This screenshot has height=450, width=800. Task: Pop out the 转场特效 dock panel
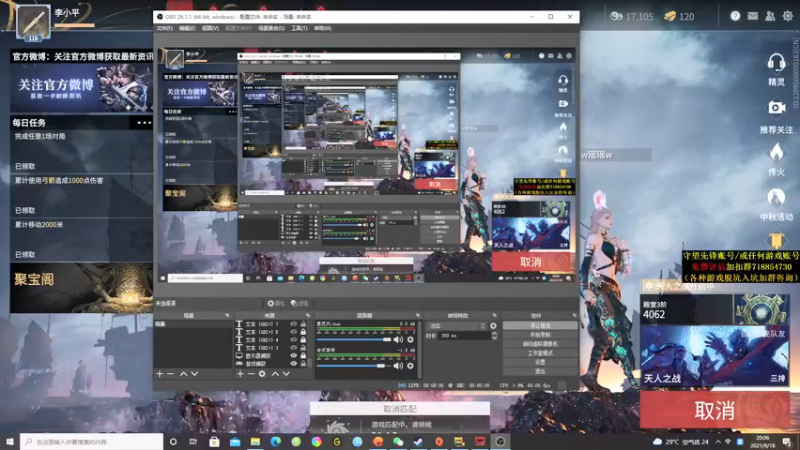coord(494,315)
